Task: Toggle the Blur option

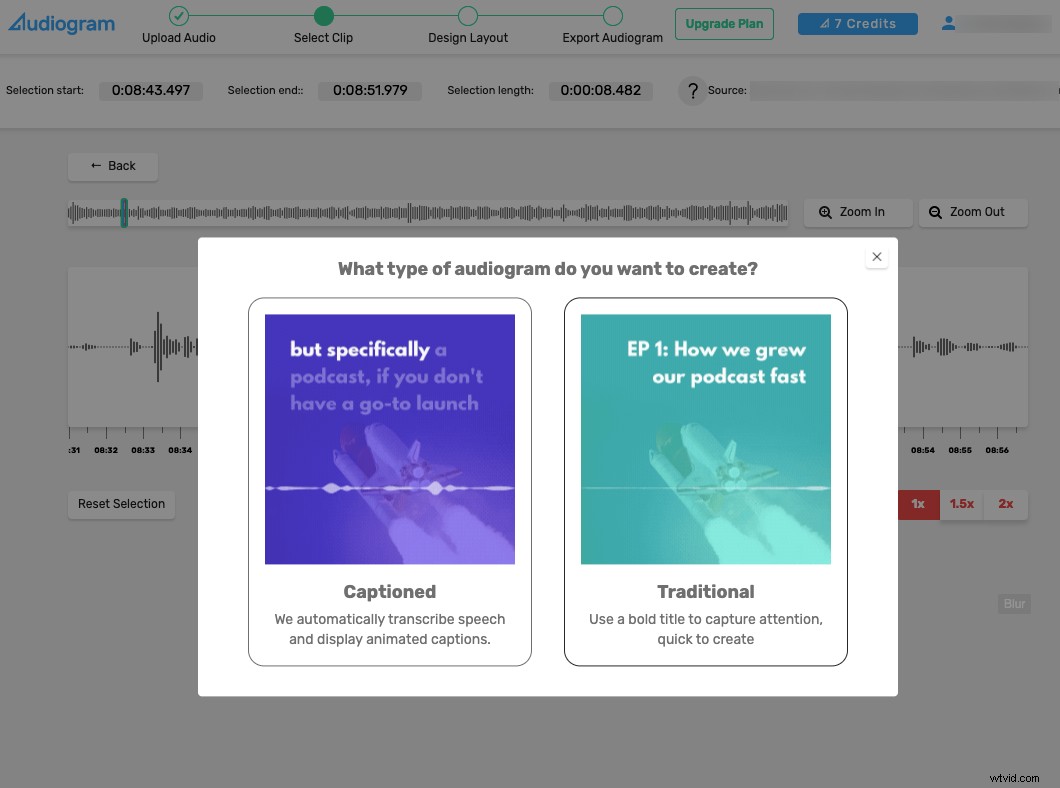Action: (x=1014, y=603)
